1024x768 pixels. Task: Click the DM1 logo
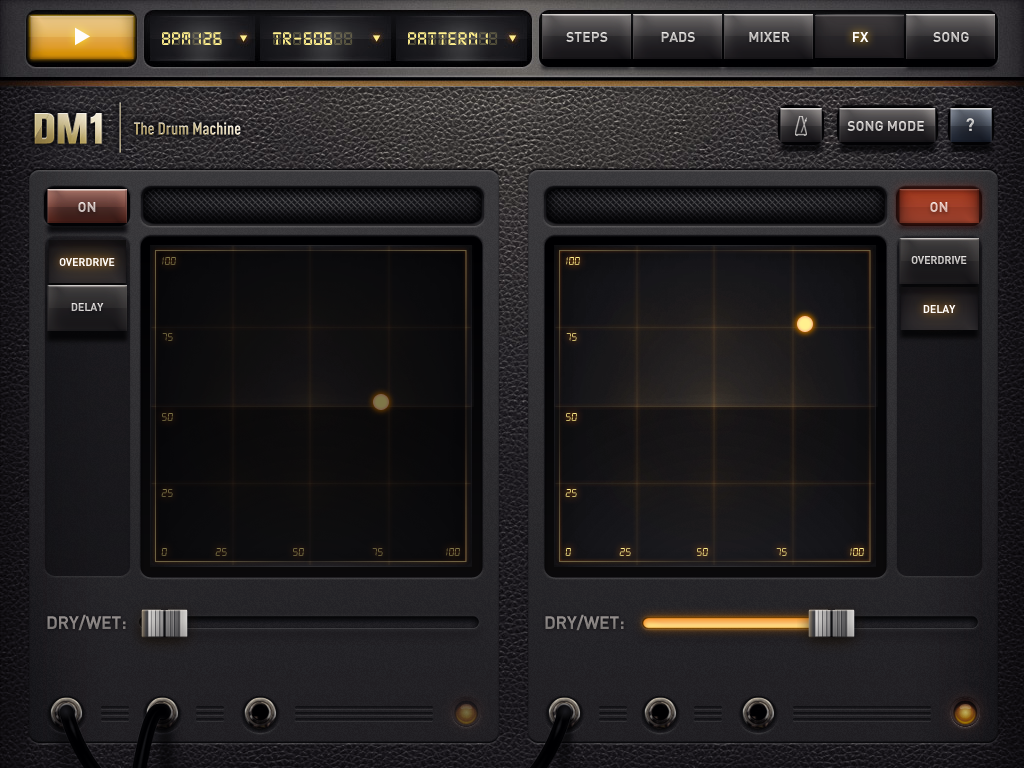pos(69,129)
